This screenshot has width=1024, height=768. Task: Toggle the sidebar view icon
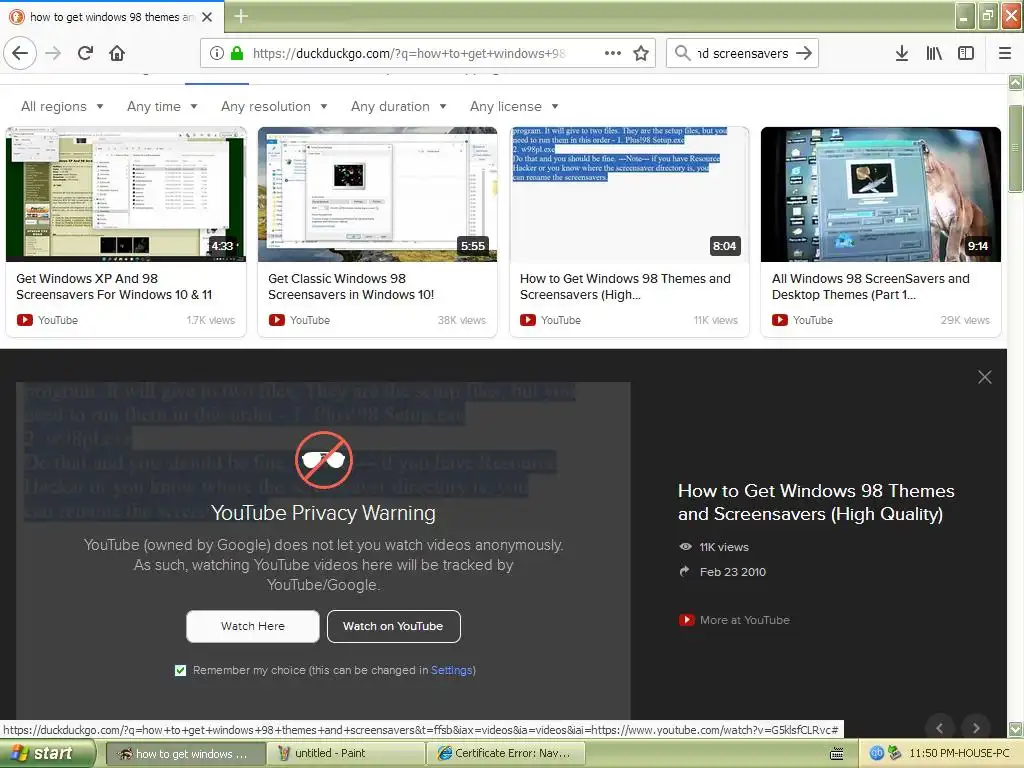[x=966, y=53]
